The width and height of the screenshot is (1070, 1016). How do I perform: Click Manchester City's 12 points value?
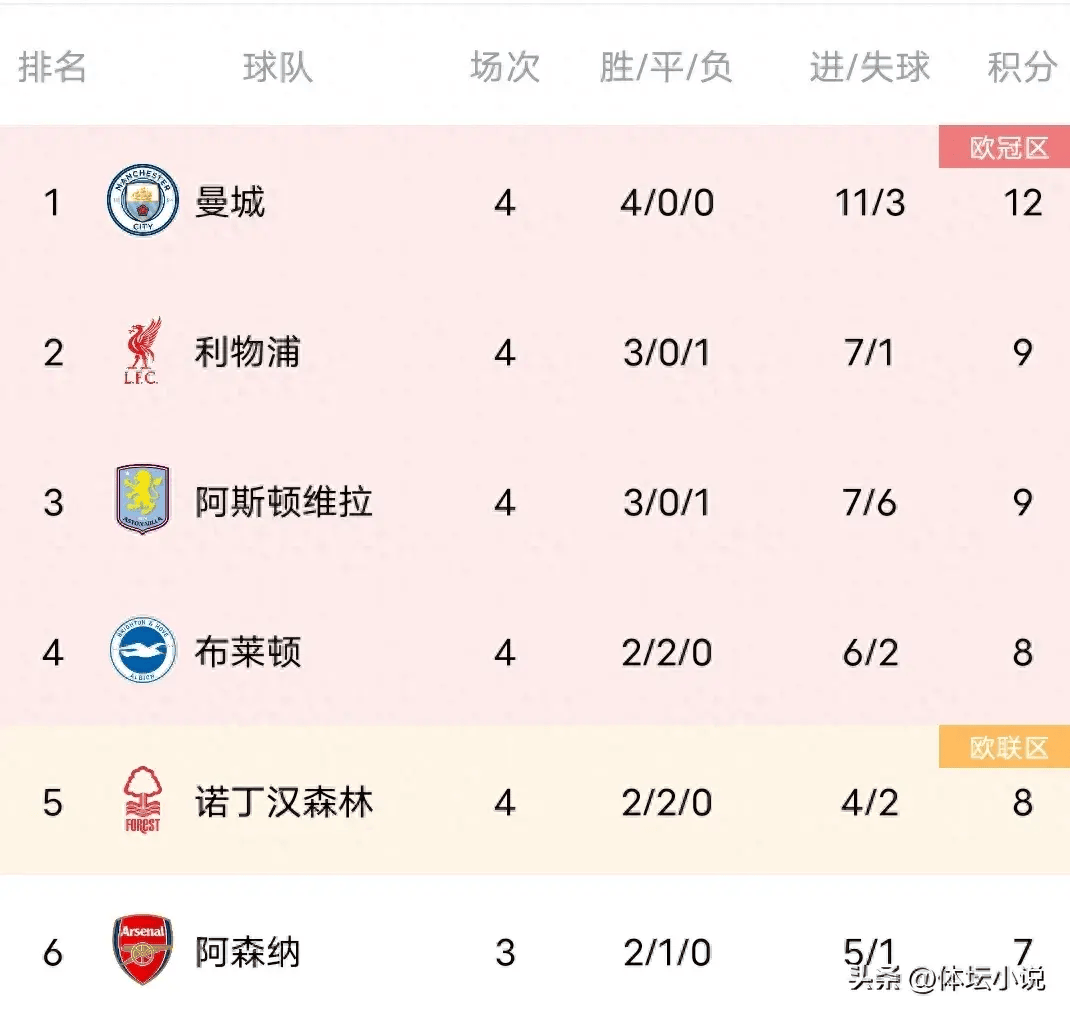(x=1023, y=203)
